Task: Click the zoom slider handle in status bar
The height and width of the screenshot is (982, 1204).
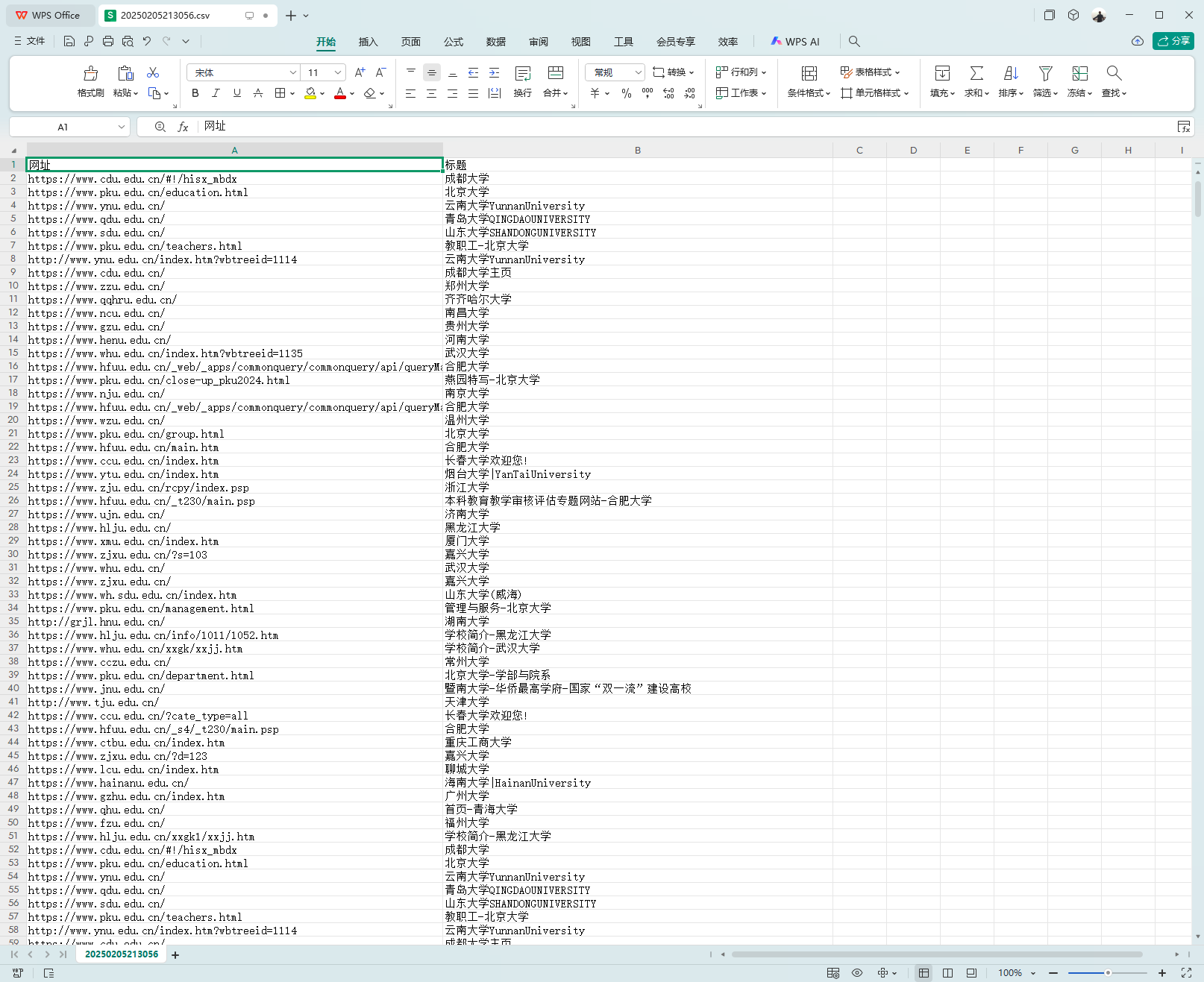Action: coord(1108,973)
